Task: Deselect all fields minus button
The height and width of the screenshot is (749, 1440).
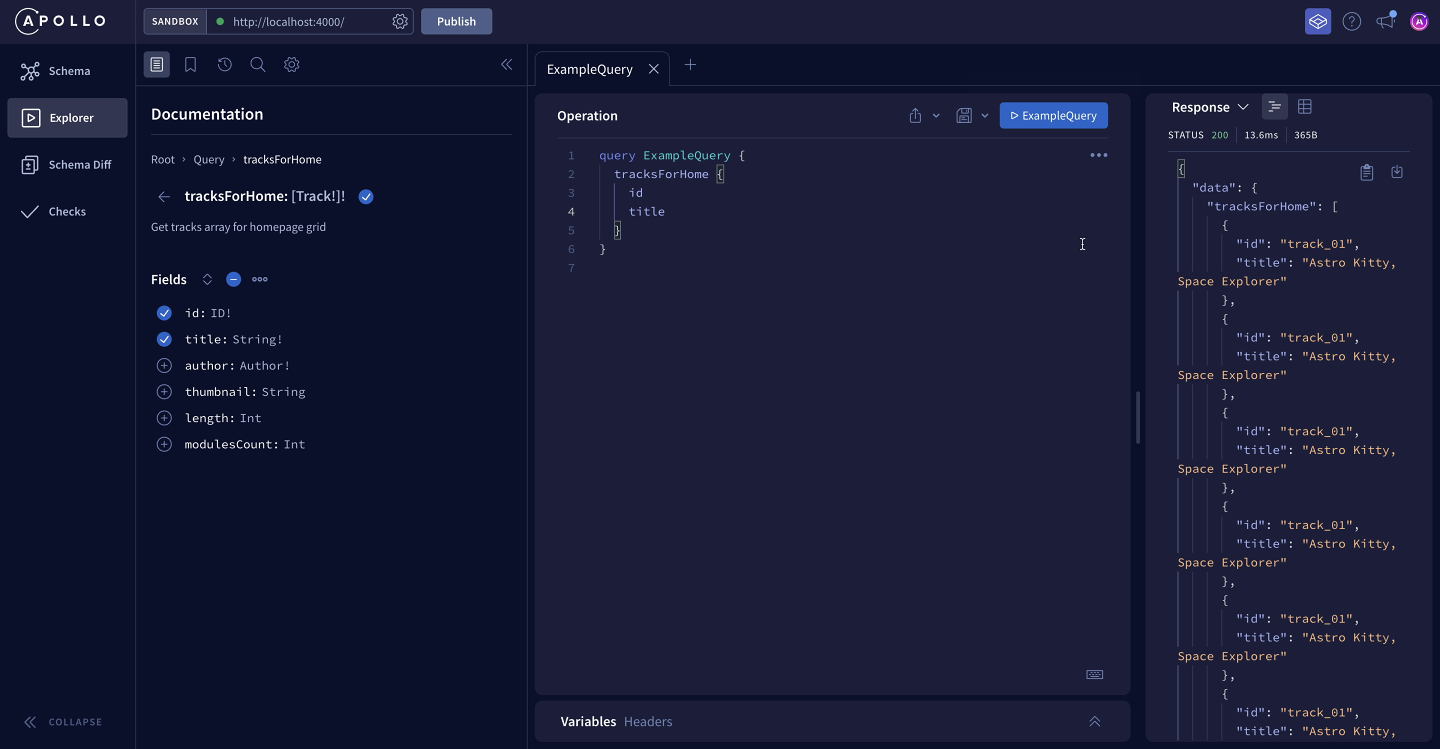Action: point(233,280)
